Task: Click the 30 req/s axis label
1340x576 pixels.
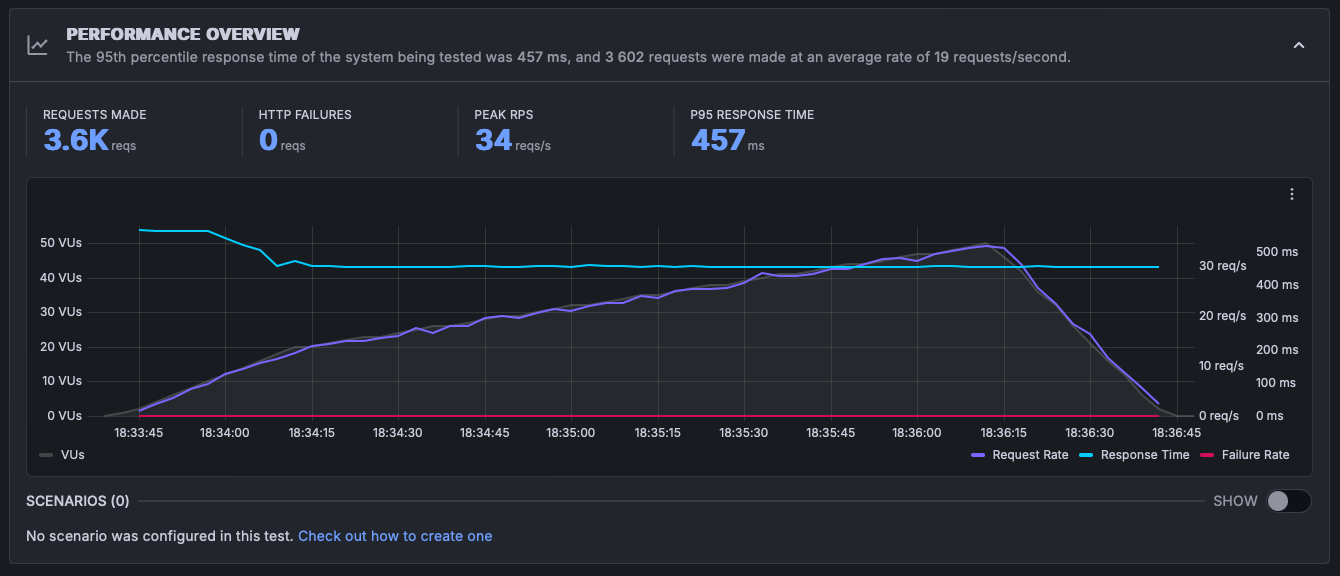Action: pyautogui.click(x=1223, y=266)
